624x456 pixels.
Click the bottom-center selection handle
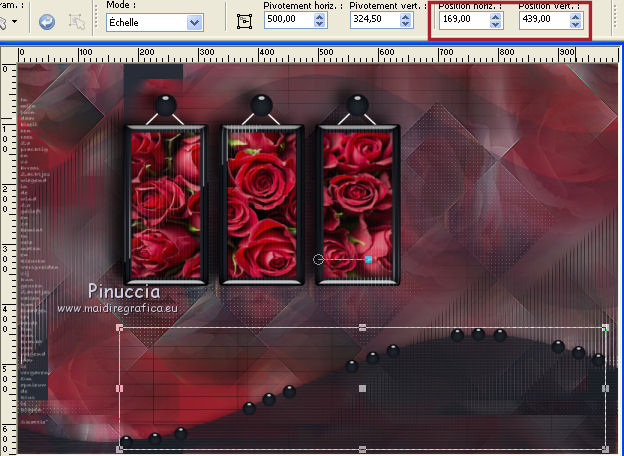(x=362, y=449)
